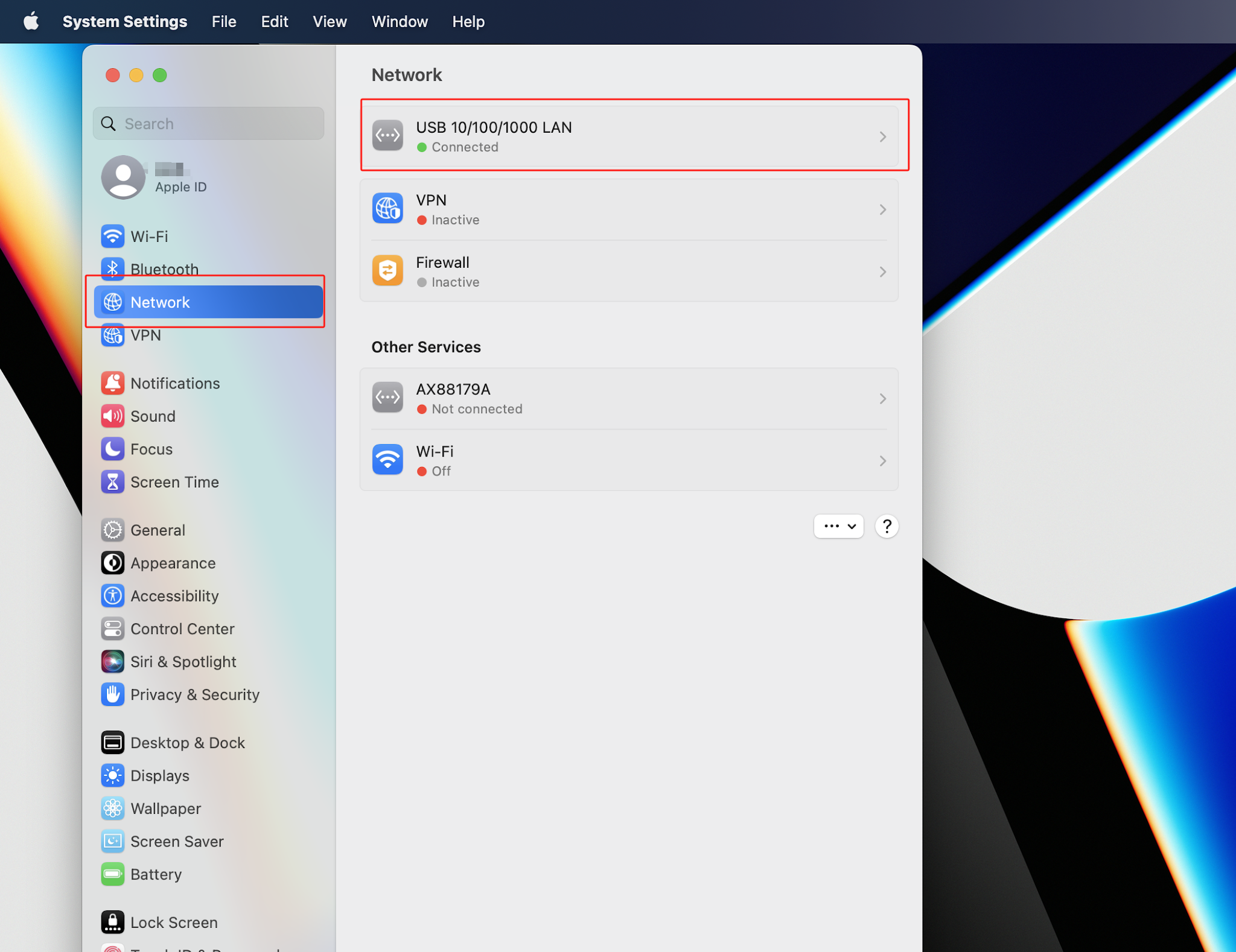Image resolution: width=1236 pixels, height=952 pixels.
Task: Expand the Wi-Fi Off row chevron
Action: pyautogui.click(x=882, y=461)
